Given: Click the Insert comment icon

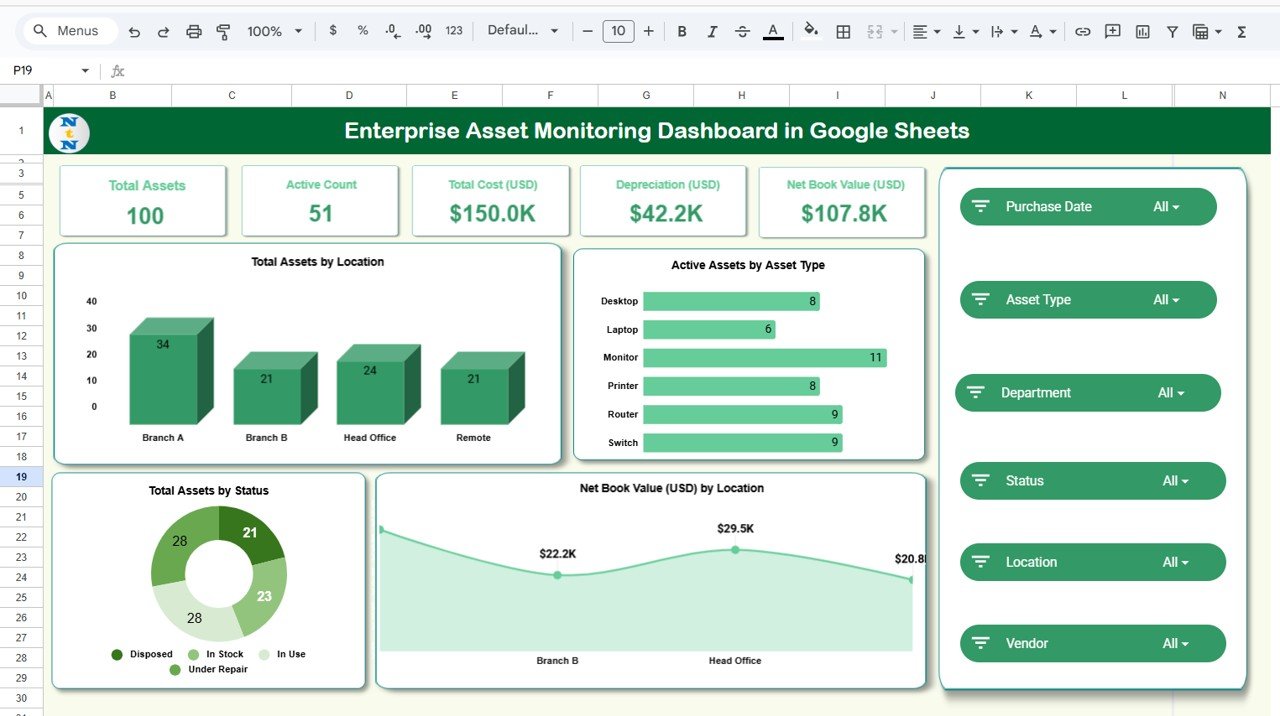Looking at the screenshot, I should click(1112, 31).
